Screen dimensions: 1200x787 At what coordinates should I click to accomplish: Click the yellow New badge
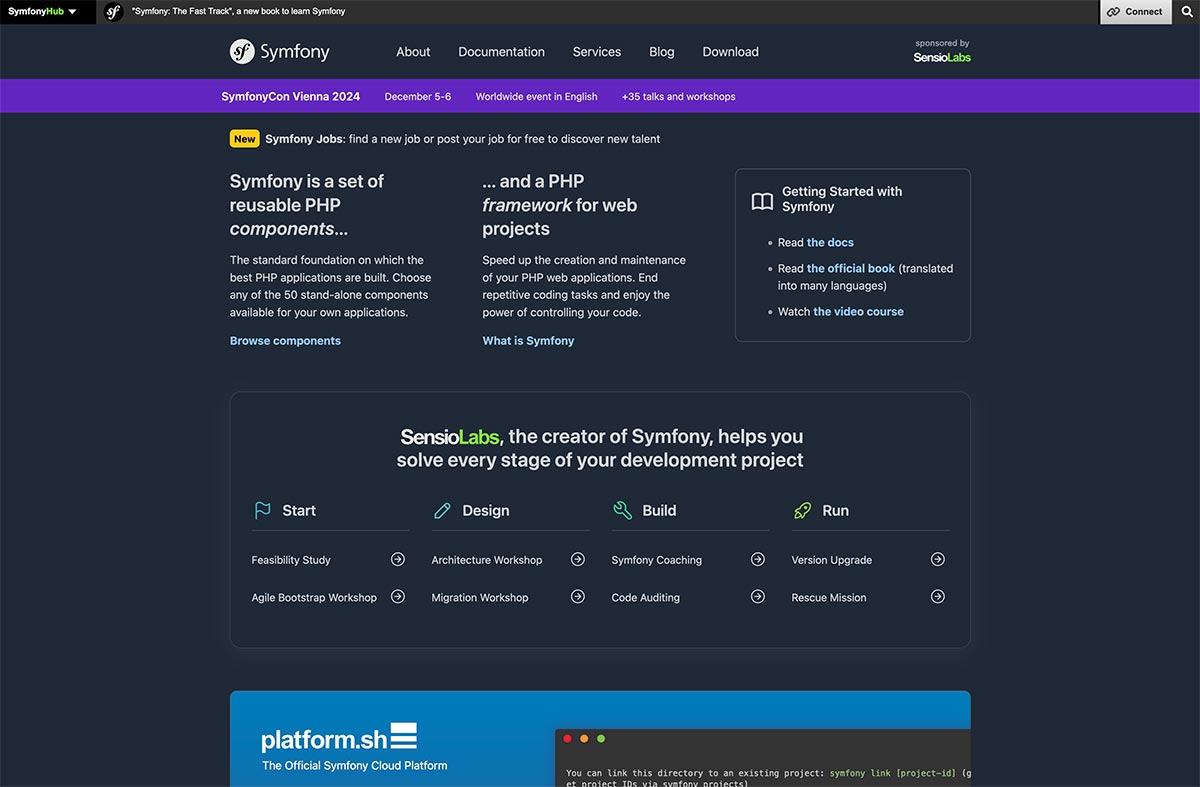coord(245,139)
